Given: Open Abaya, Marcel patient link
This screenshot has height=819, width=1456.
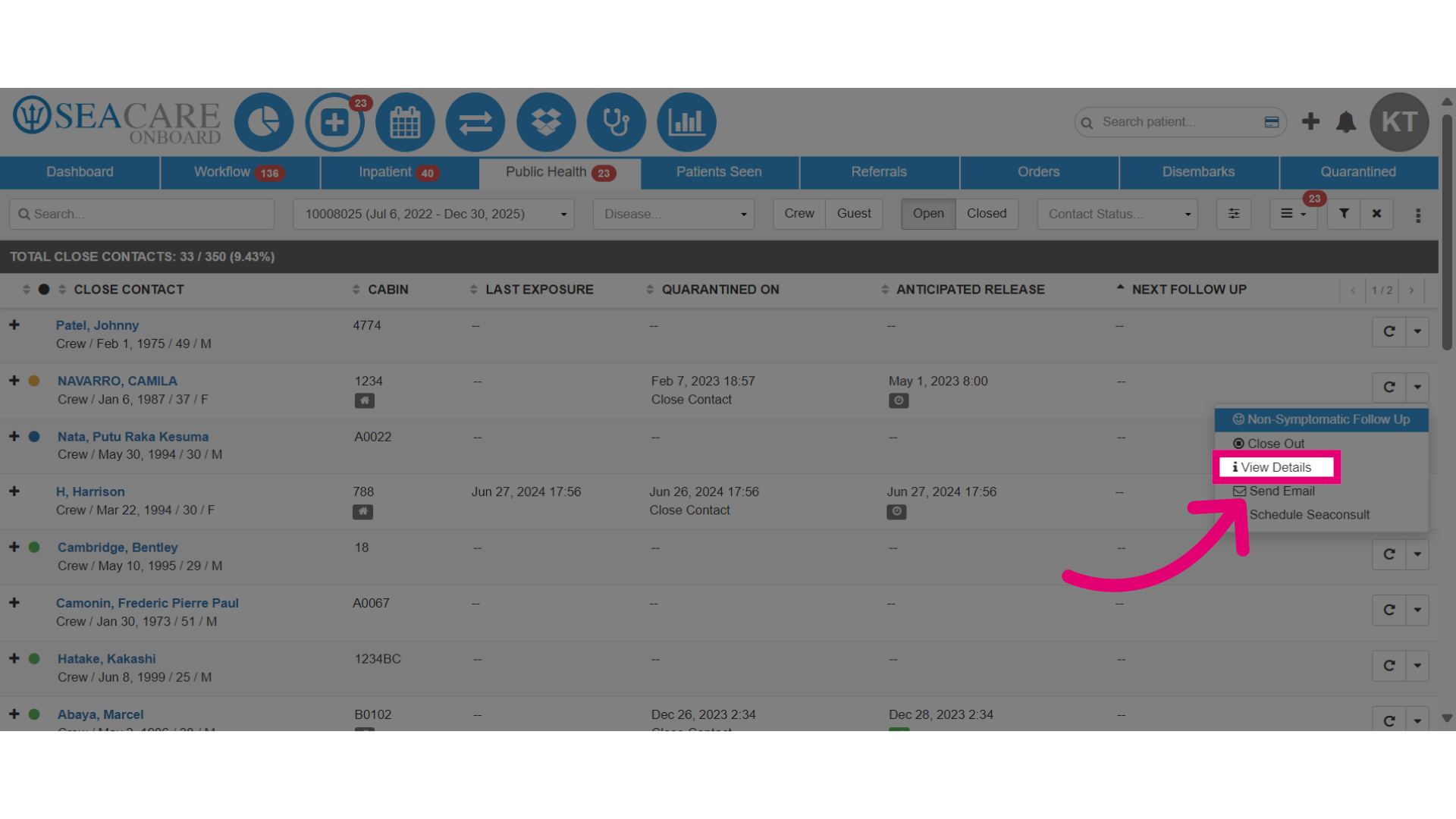Looking at the screenshot, I should tap(100, 714).
